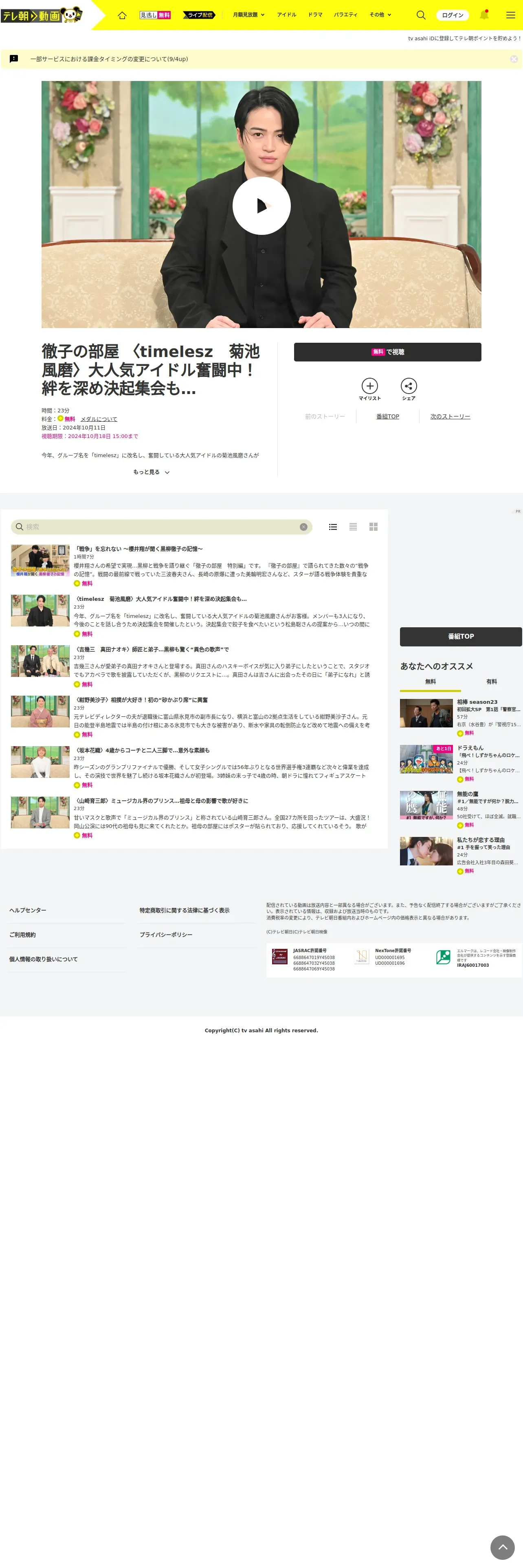Image resolution: width=523 pixels, height=1568 pixels.
Task: Click the NexTone license logo
Action: 362,957
